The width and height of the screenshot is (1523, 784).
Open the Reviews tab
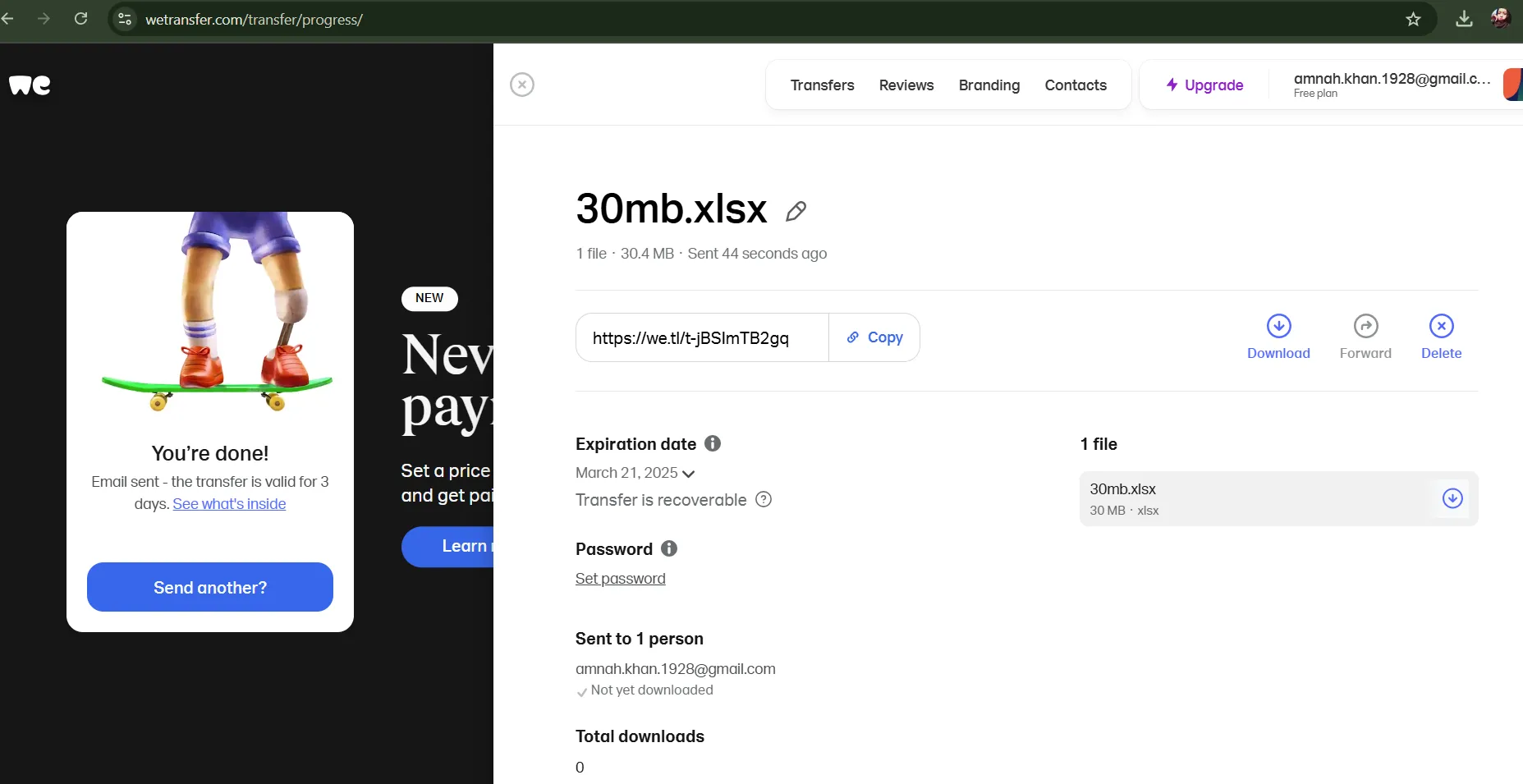[x=906, y=85]
